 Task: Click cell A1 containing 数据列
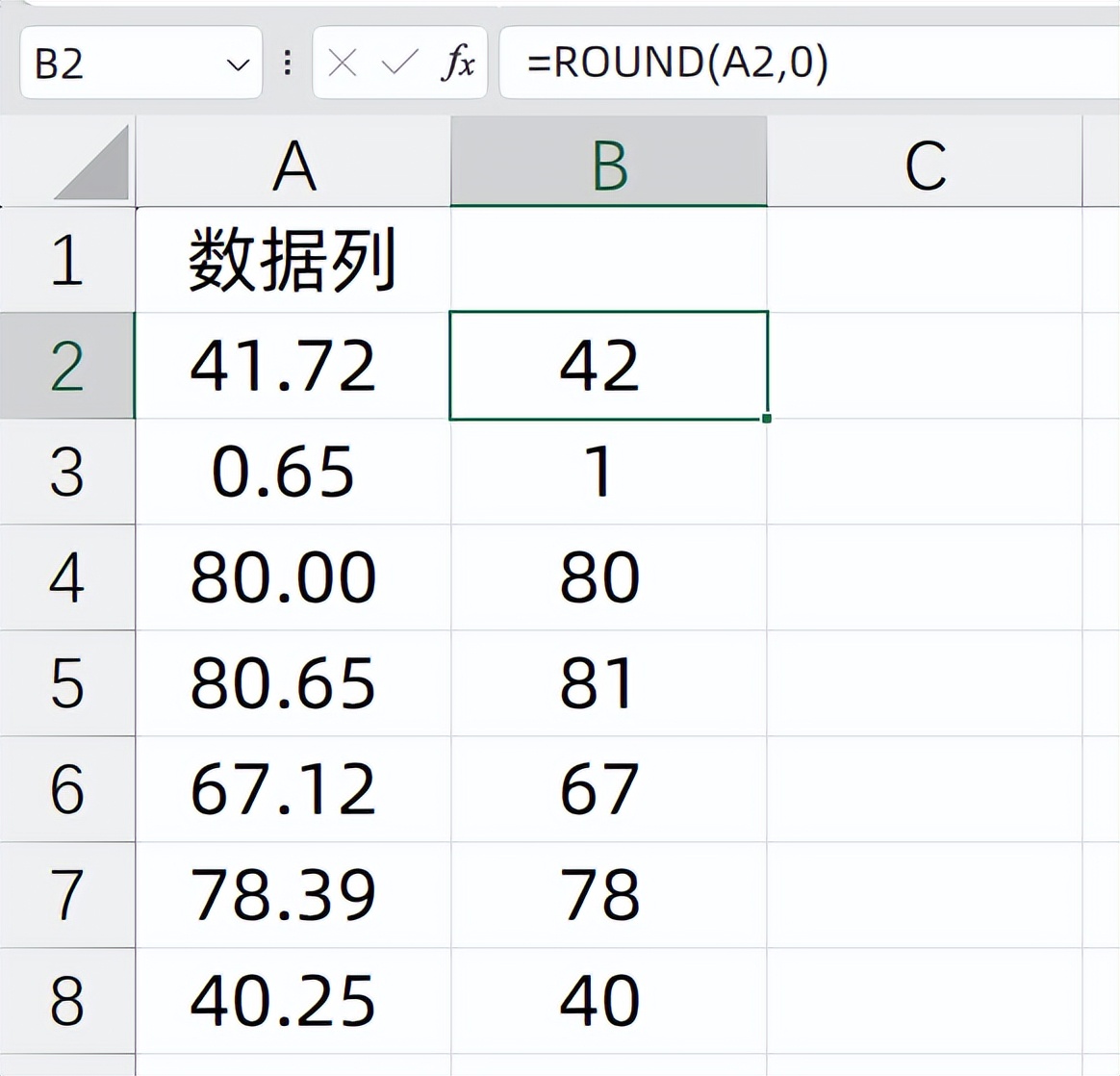[x=293, y=260]
